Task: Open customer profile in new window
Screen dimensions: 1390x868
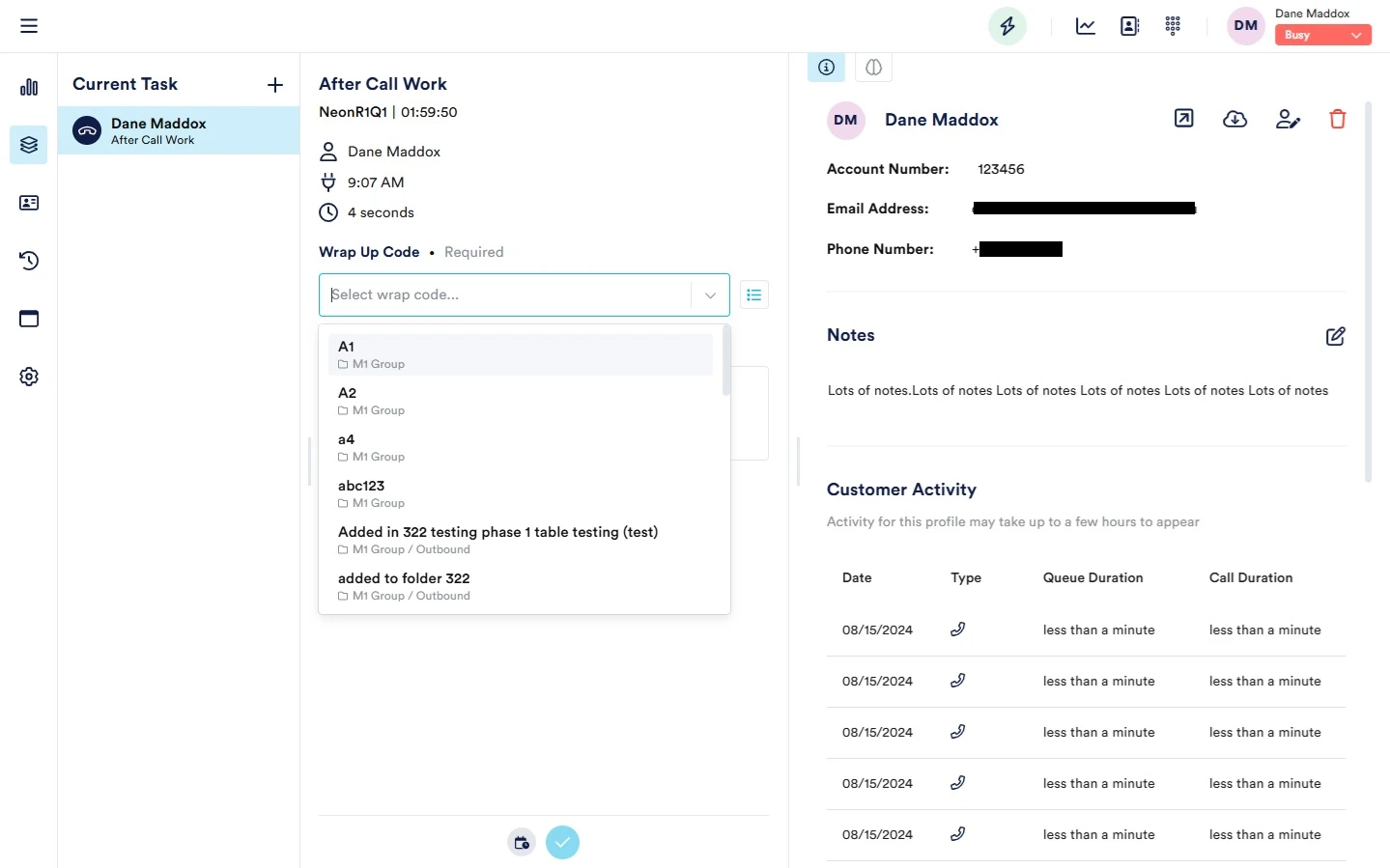Action: tap(1183, 119)
